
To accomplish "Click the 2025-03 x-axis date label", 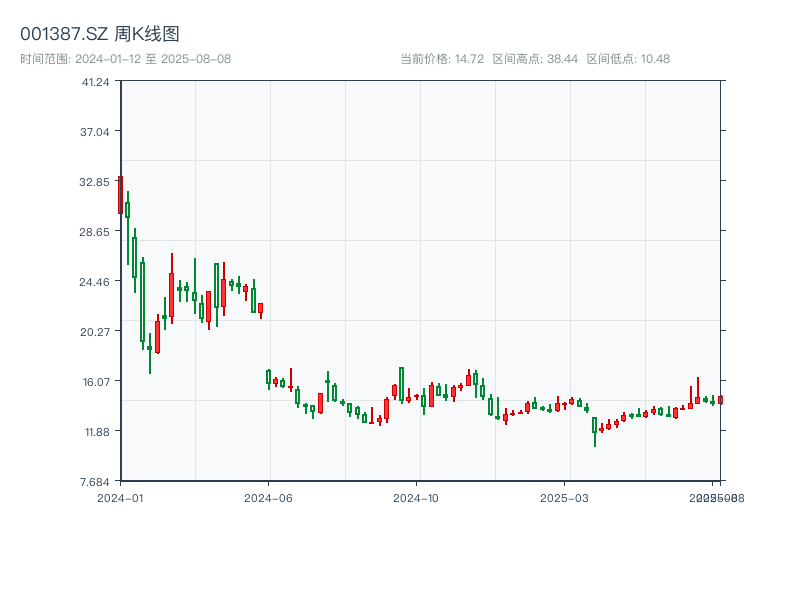I will (564, 497).
